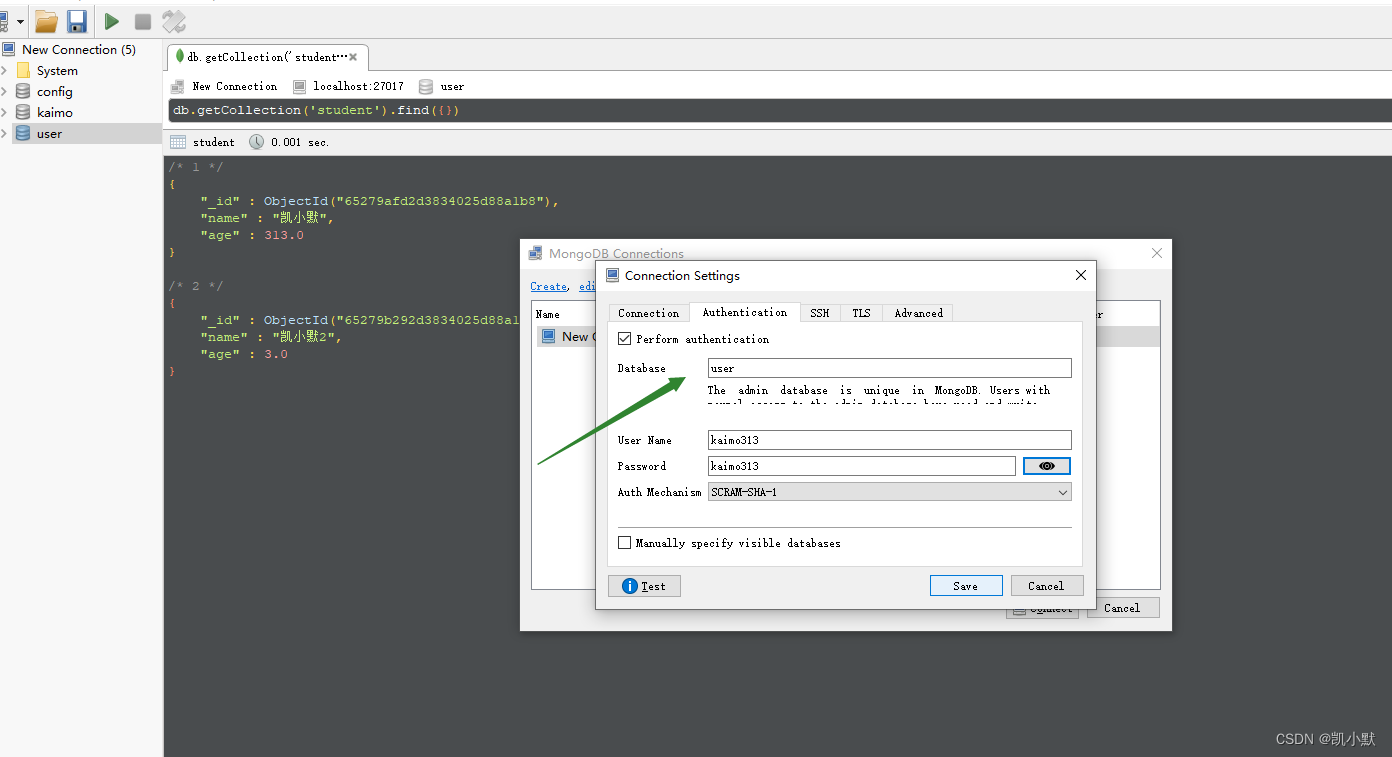1392x757 pixels.
Task: Expand the config database node
Action: pos(4,92)
